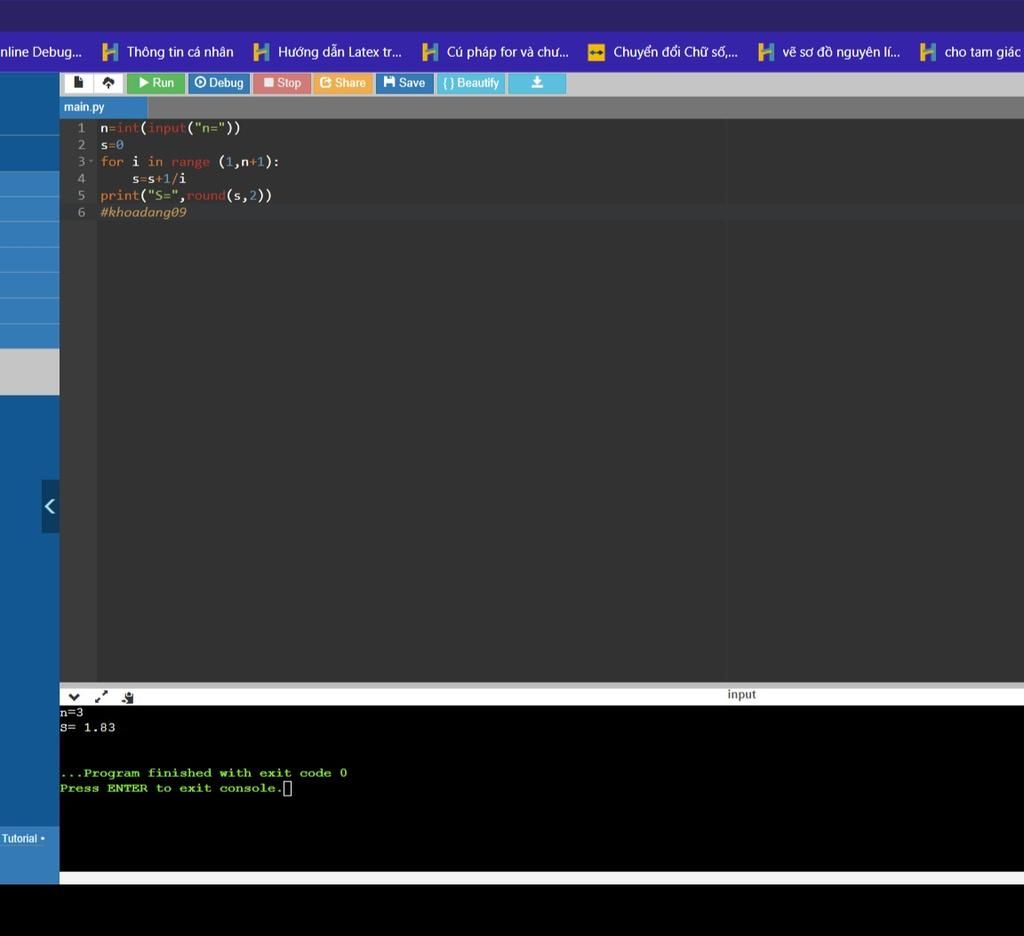Open the 'cho tam giác' bookmark

click(x=970, y=52)
